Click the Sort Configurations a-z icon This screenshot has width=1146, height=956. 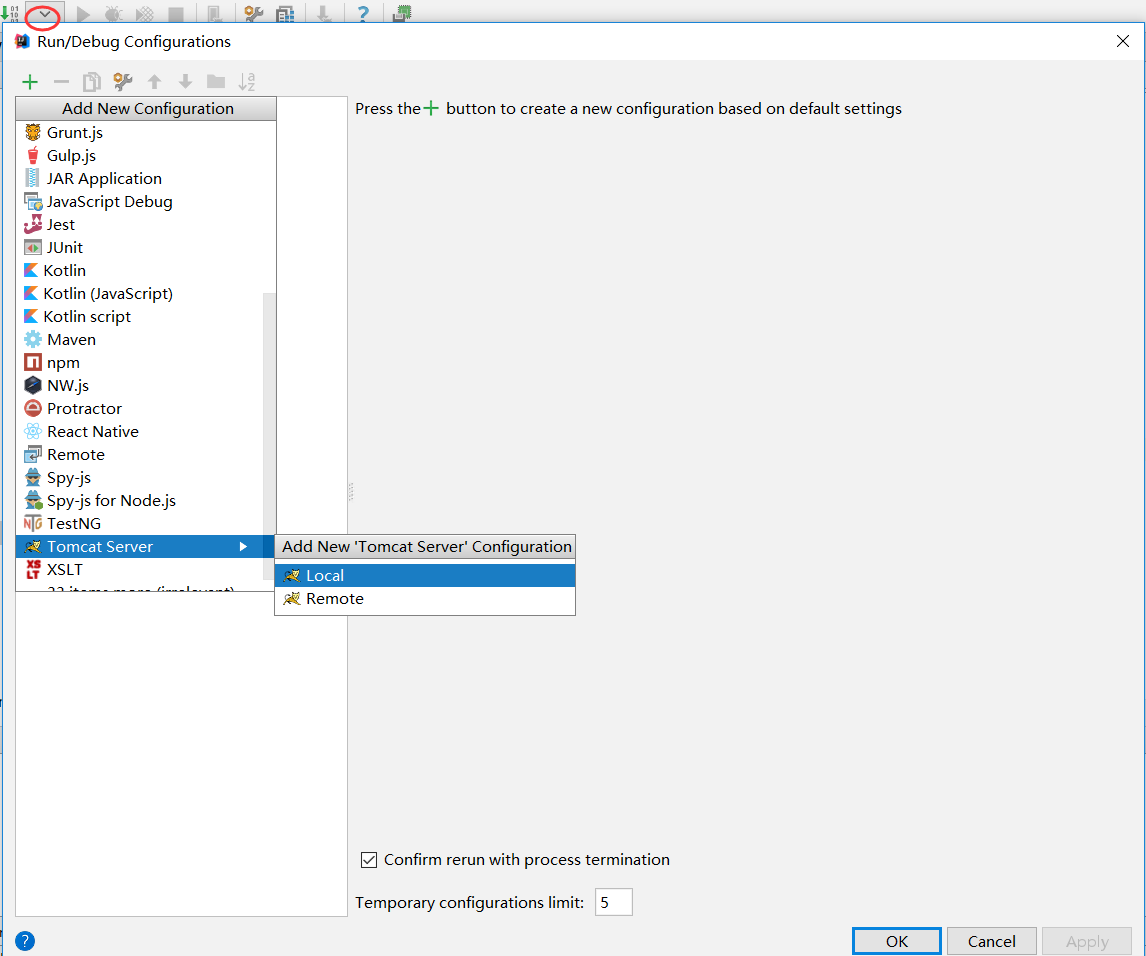coord(247,82)
